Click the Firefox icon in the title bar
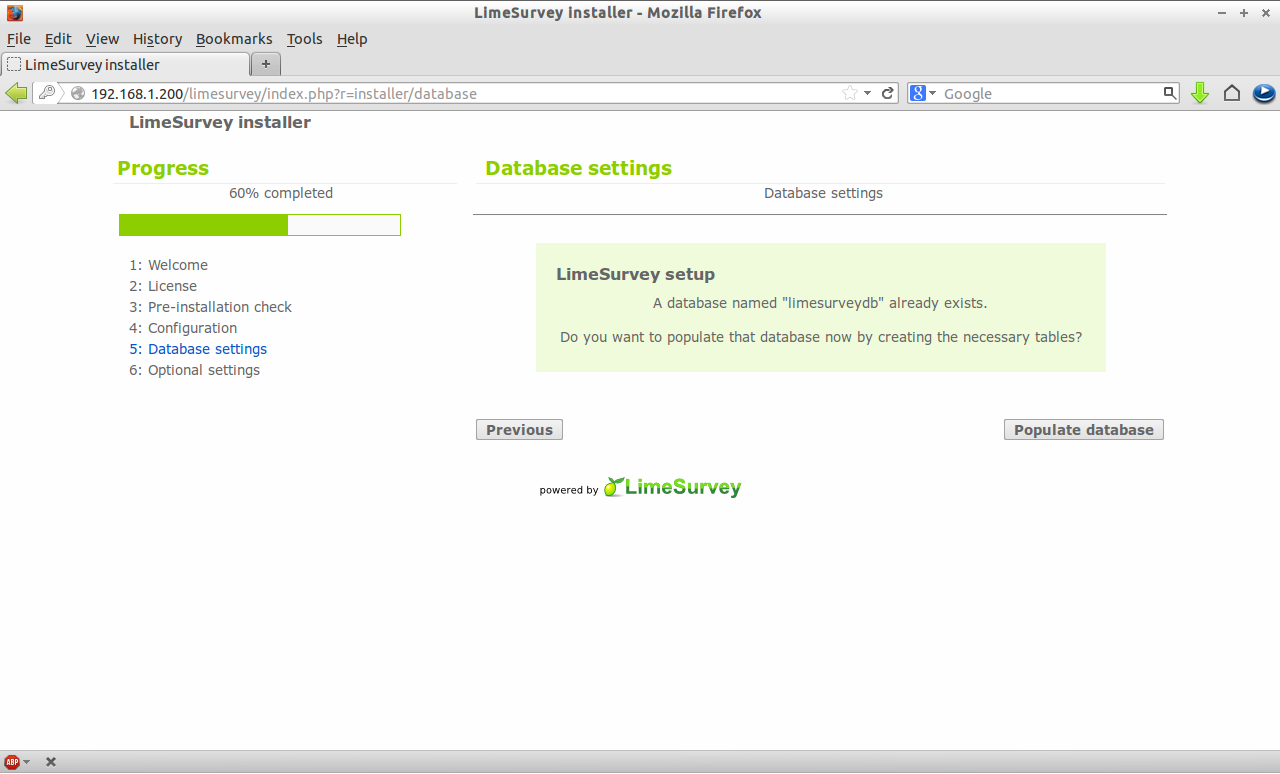The image size is (1280, 774). [x=15, y=13]
